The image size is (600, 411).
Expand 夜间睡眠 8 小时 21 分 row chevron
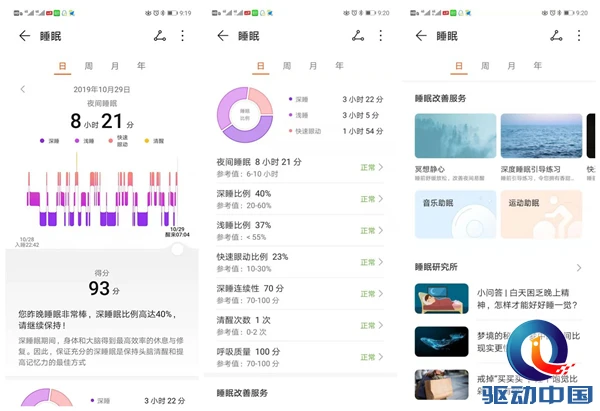click(381, 167)
